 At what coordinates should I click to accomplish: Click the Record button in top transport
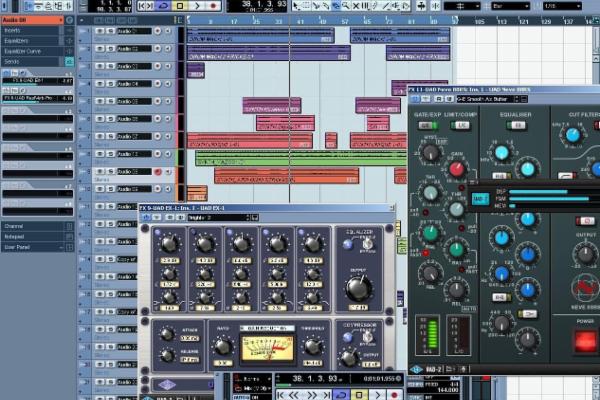[x=213, y=5]
